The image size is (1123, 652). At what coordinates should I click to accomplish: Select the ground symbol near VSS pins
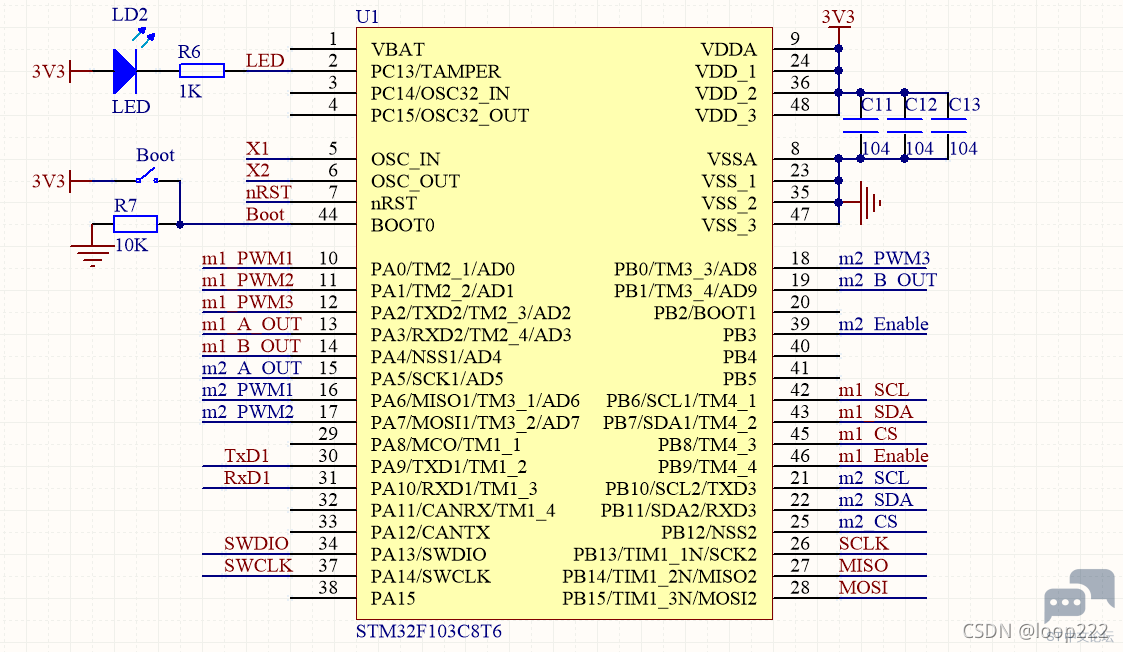(871, 203)
